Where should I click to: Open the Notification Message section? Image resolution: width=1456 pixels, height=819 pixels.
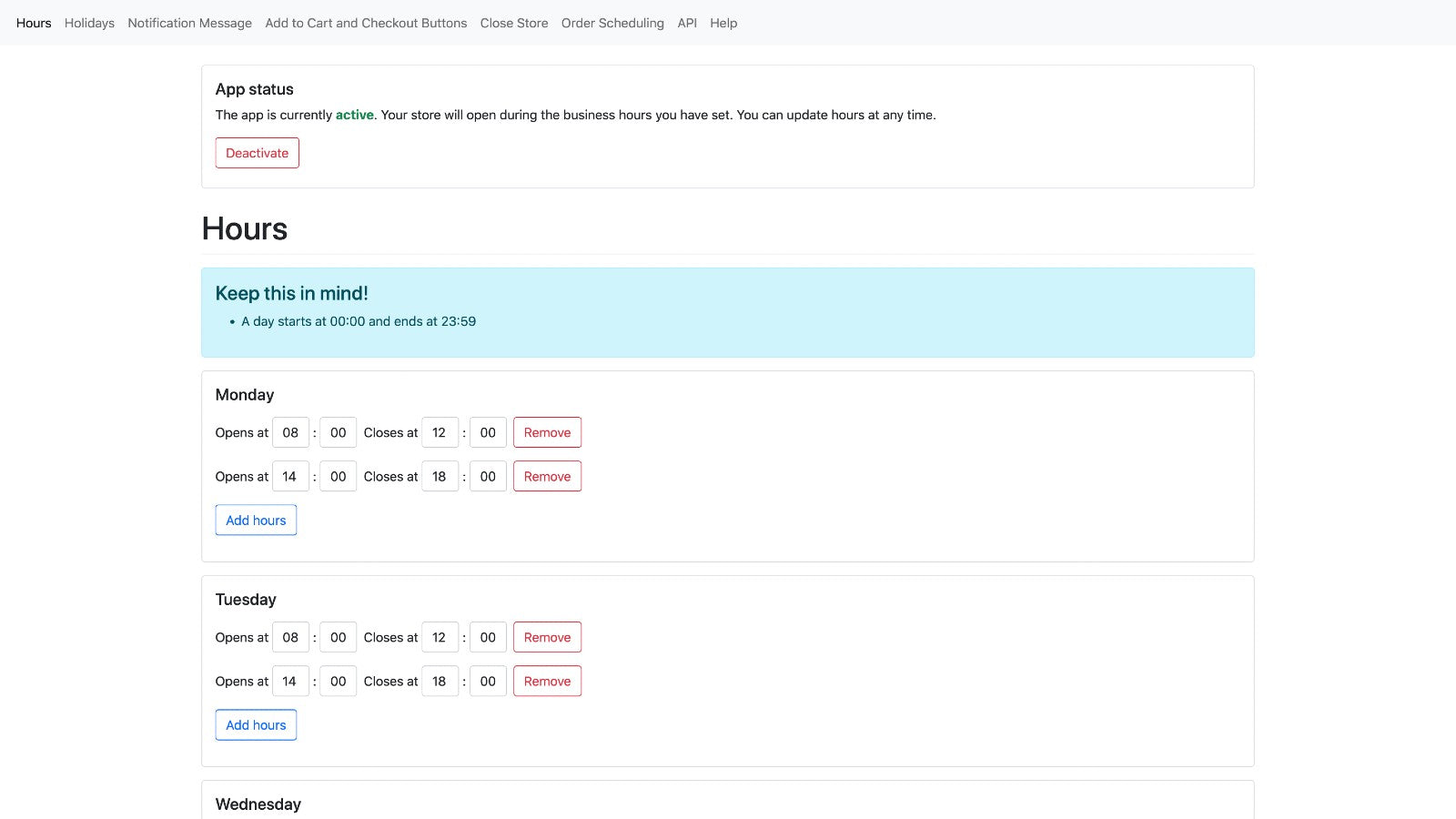(x=189, y=23)
